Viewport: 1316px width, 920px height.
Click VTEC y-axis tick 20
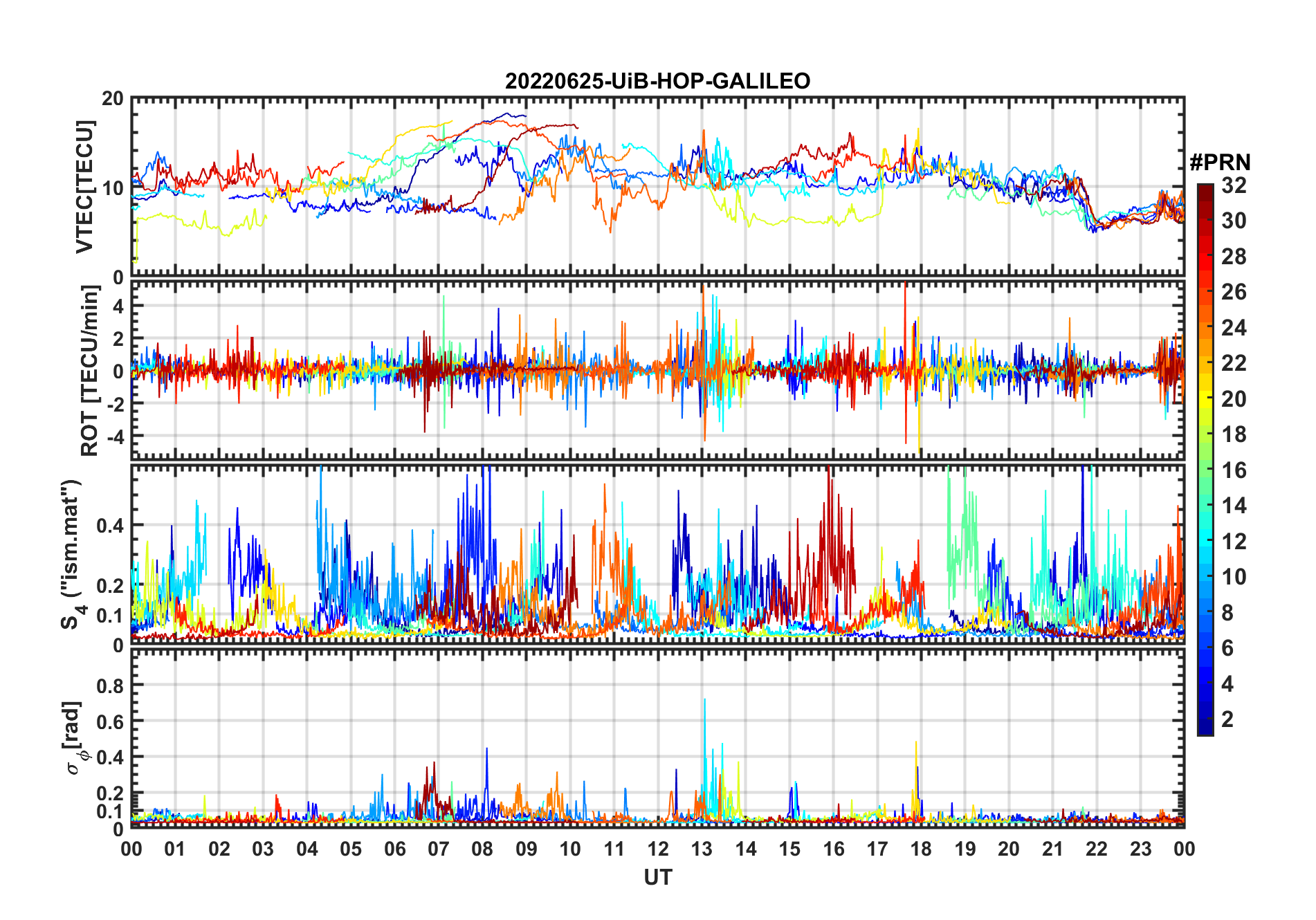point(113,98)
